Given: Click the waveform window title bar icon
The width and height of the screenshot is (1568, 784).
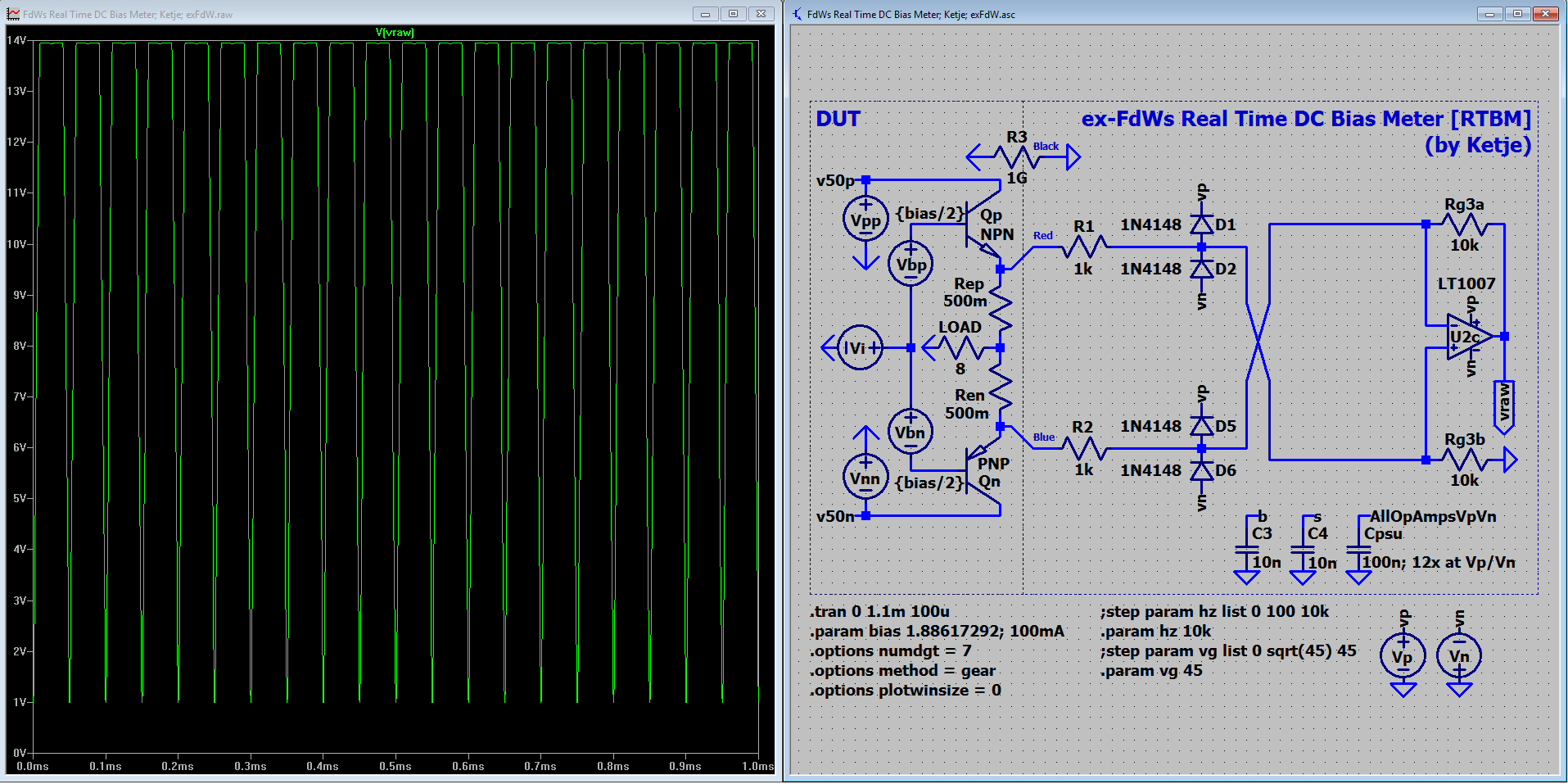Looking at the screenshot, I should (x=13, y=14).
